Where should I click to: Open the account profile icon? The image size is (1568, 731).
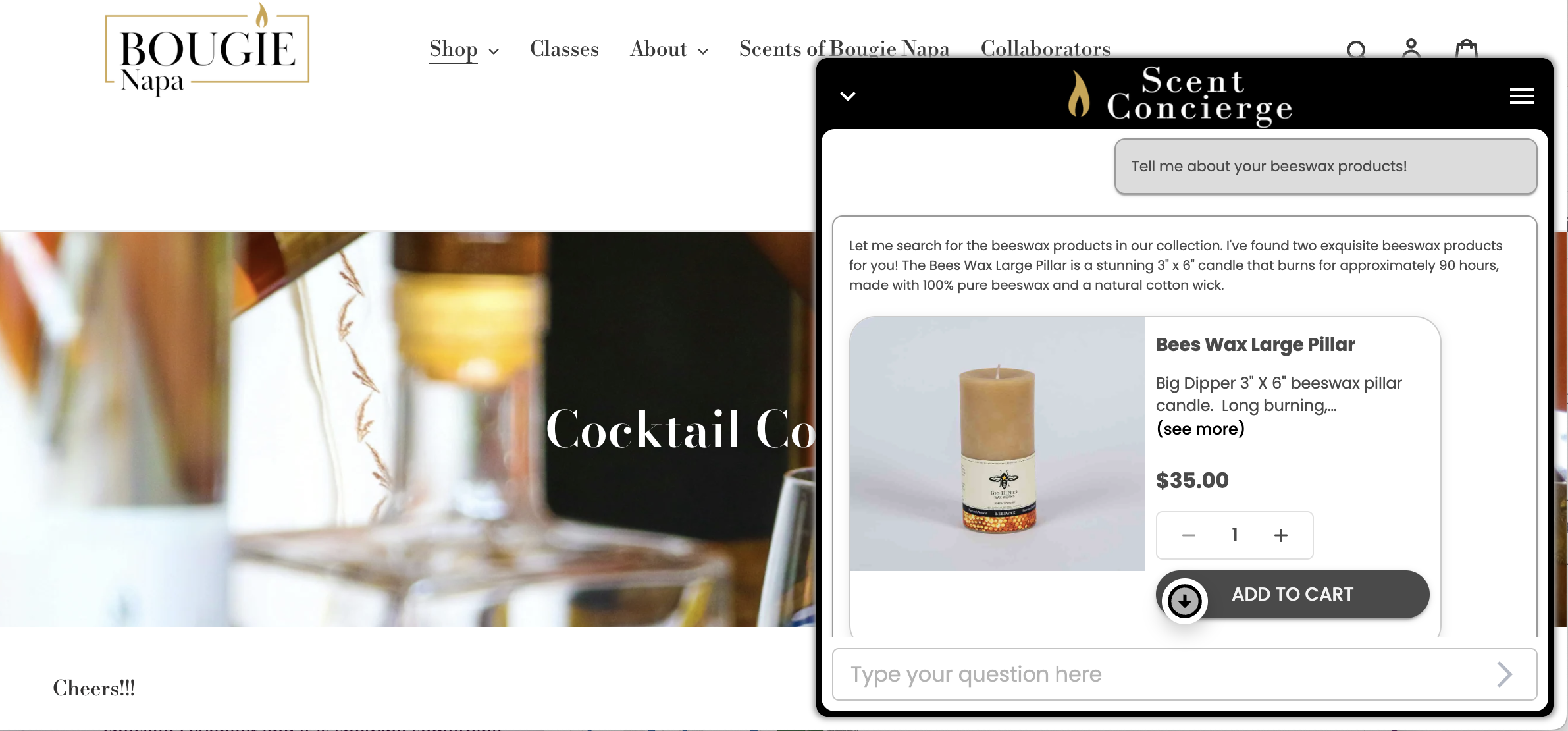(1411, 49)
